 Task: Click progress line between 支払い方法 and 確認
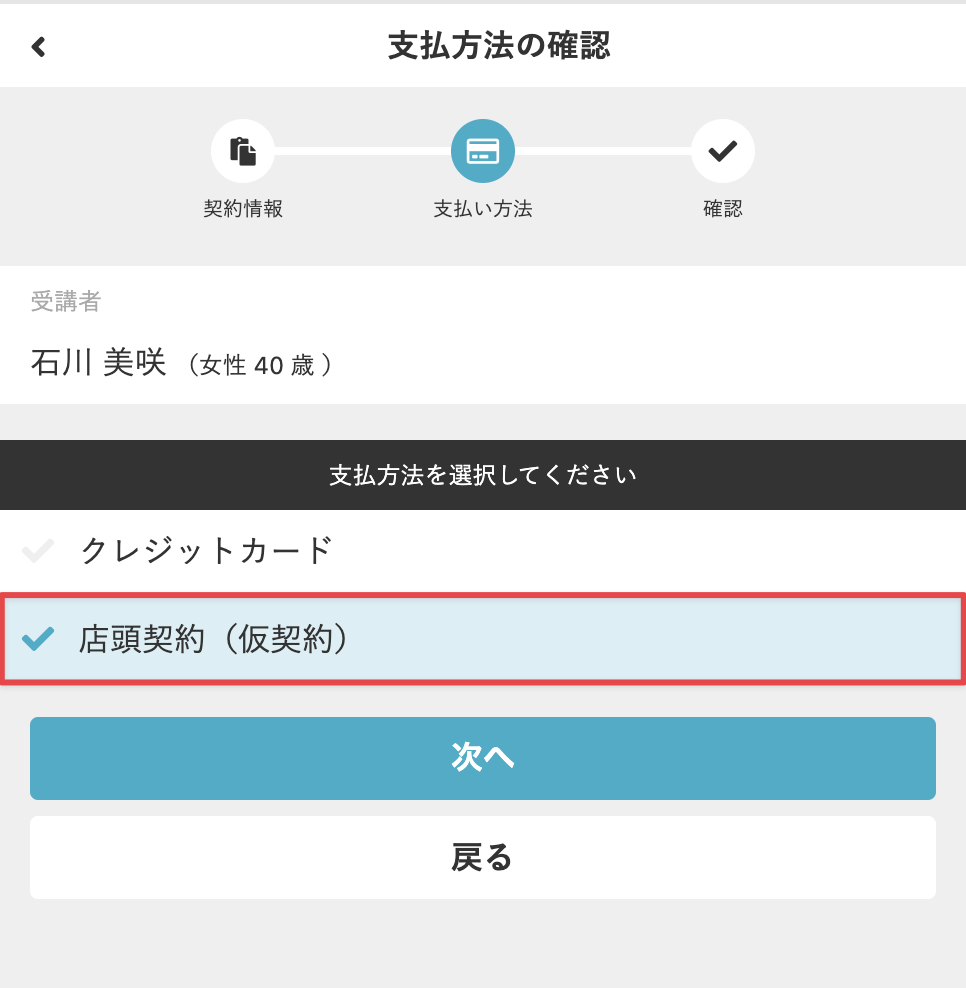[603, 152]
